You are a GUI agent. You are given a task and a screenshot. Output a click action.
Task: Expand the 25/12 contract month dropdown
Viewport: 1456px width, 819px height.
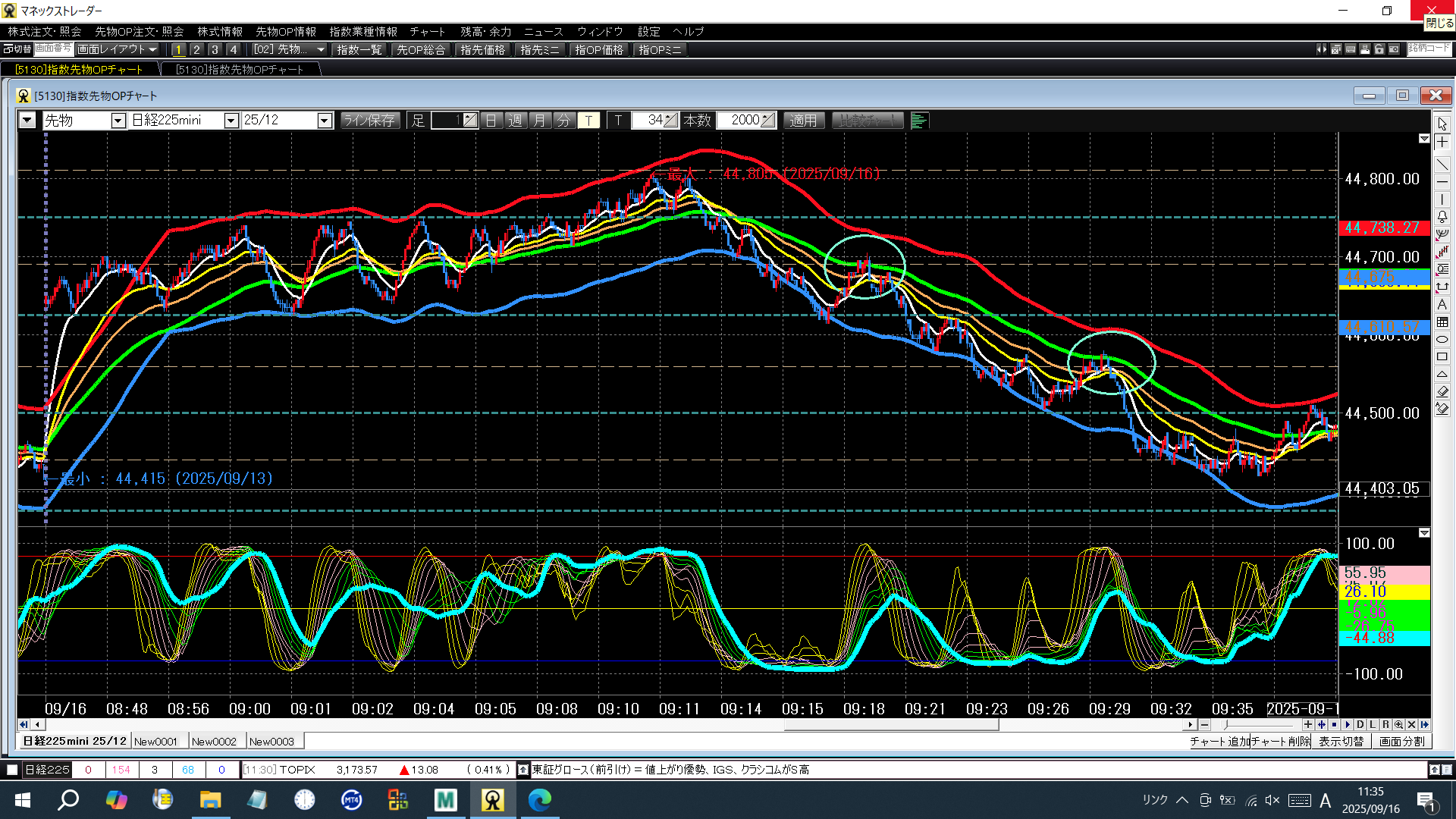(325, 121)
